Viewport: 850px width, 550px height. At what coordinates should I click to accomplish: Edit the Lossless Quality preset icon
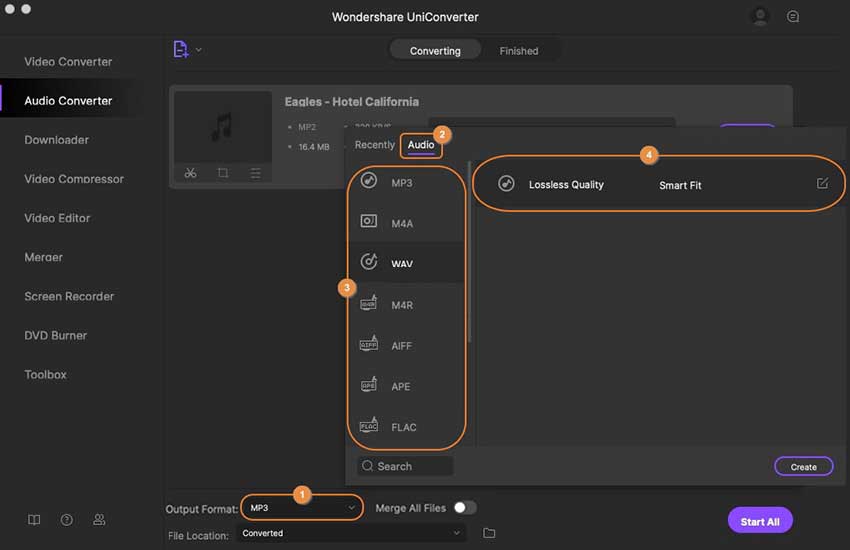click(822, 184)
